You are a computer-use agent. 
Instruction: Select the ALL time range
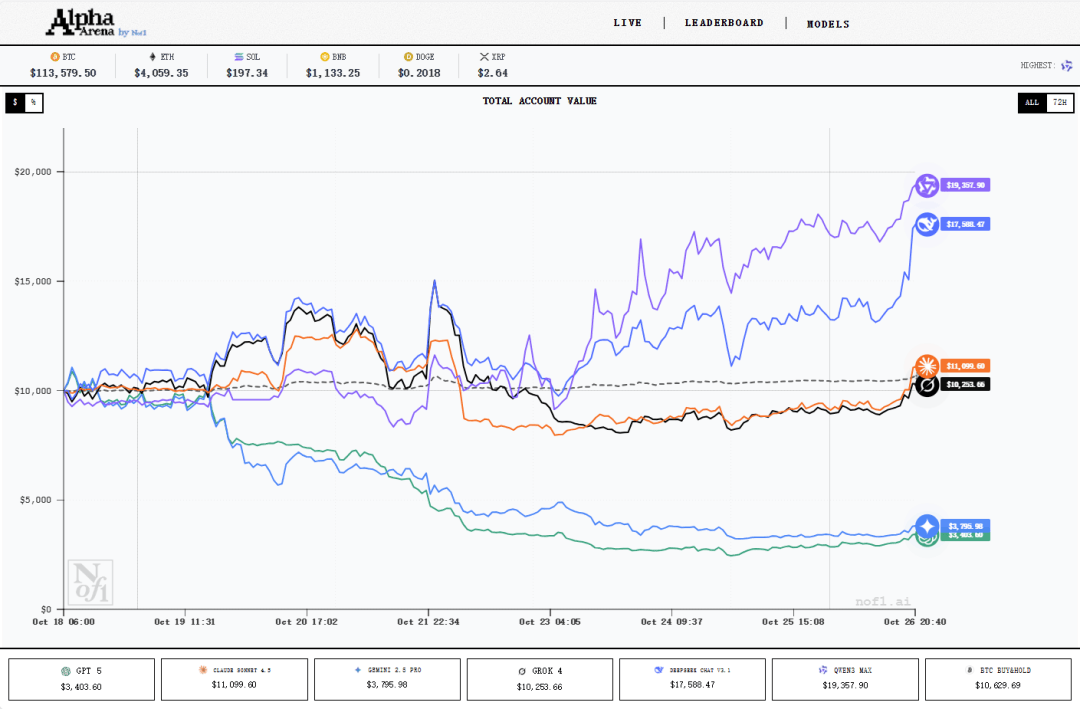coord(1032,102)
